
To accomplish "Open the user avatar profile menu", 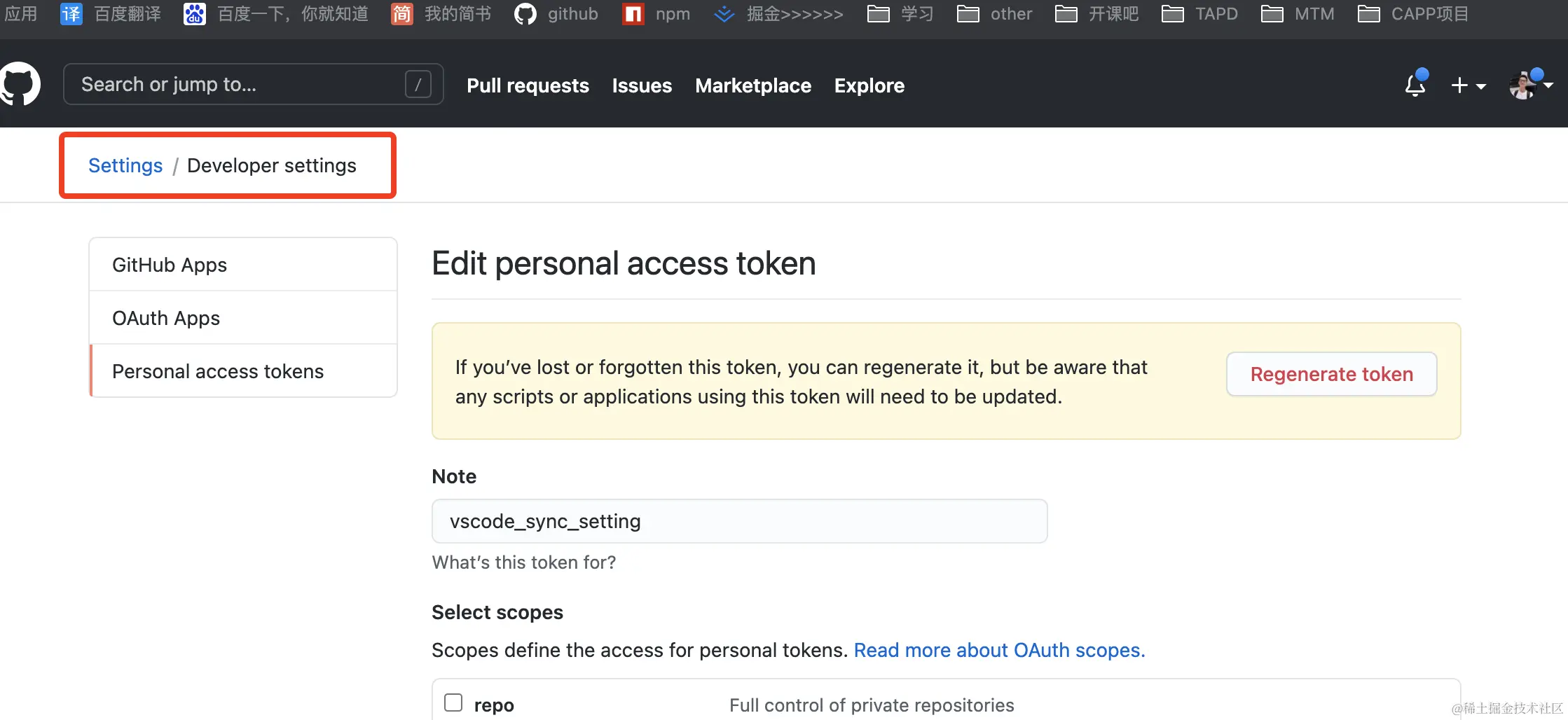I will click(x=1530, y=85).
